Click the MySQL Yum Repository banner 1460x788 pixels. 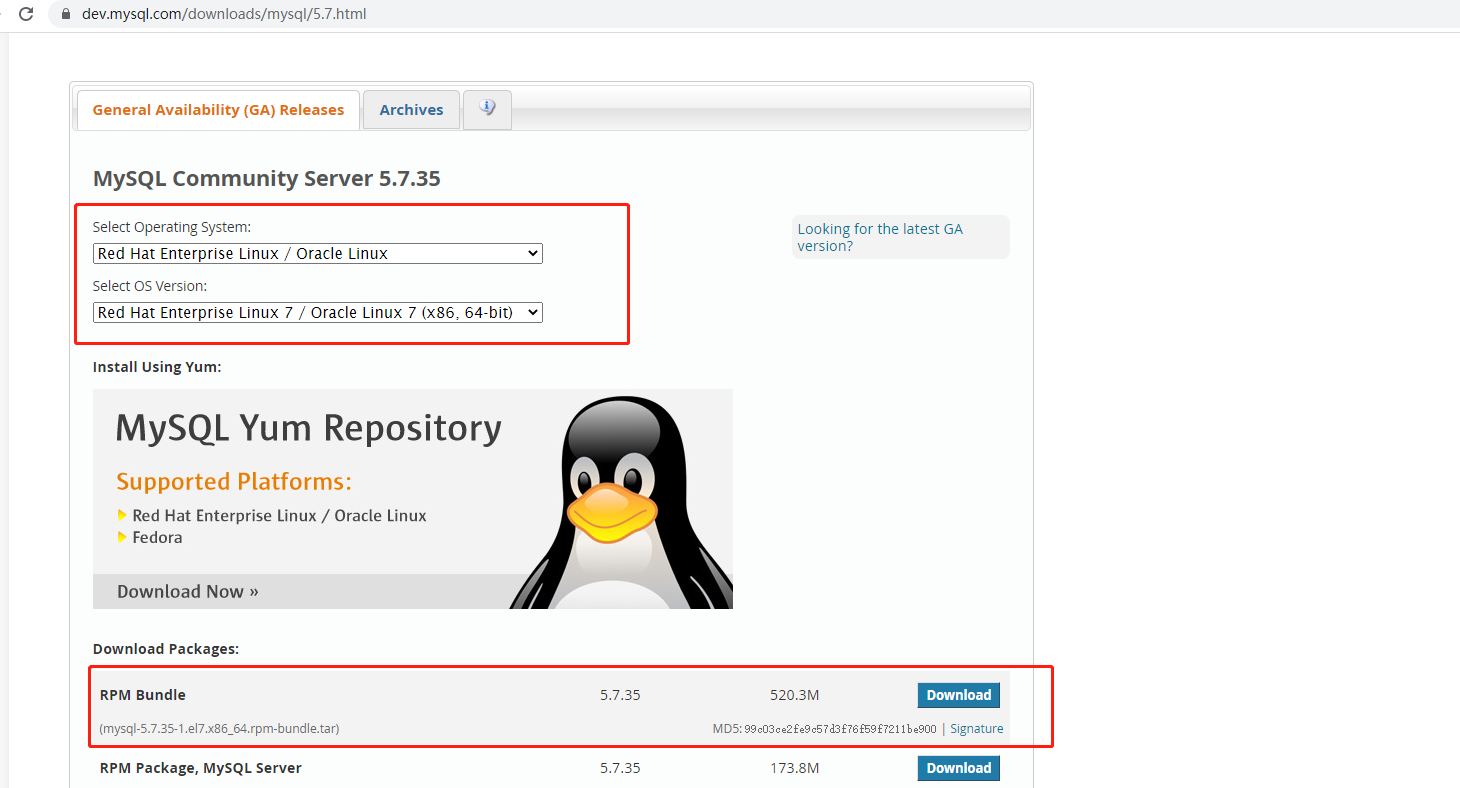click(x=413, y=499)
